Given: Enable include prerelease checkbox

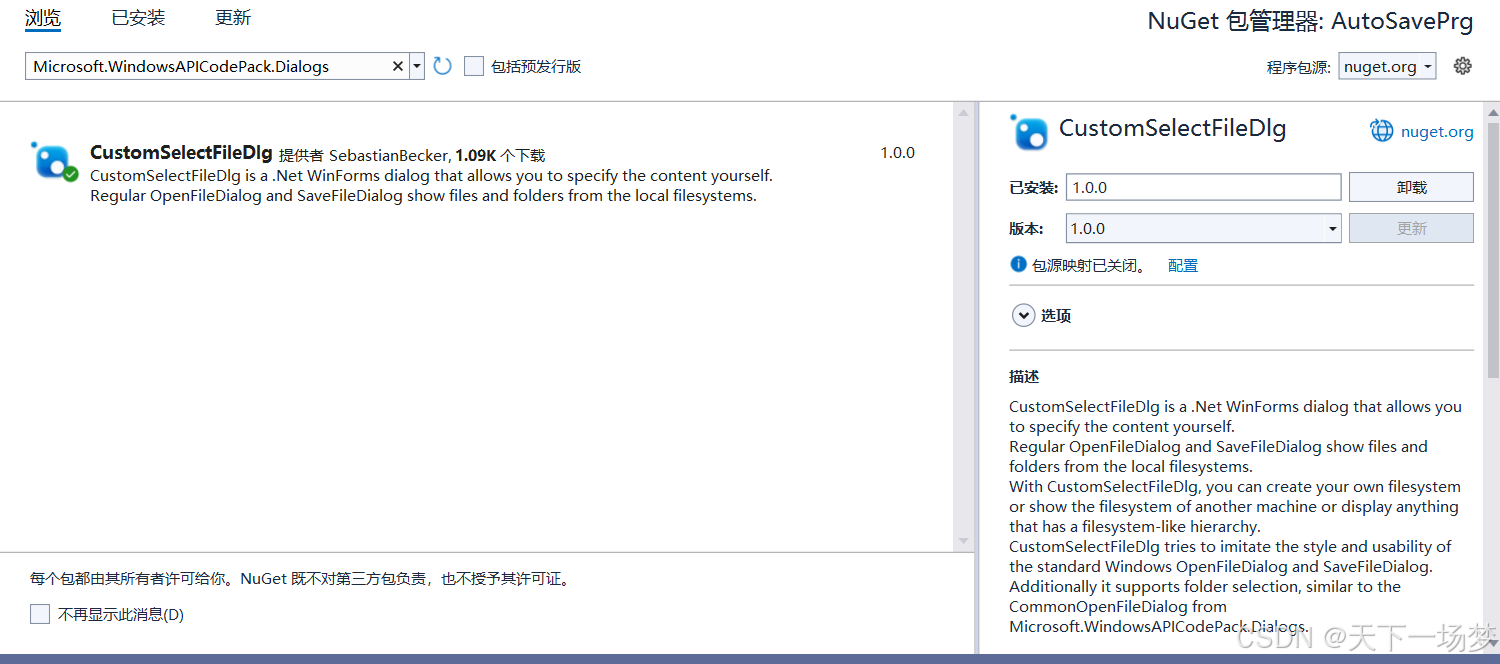Looking at the screenshot, I should (x=474, y=67).
